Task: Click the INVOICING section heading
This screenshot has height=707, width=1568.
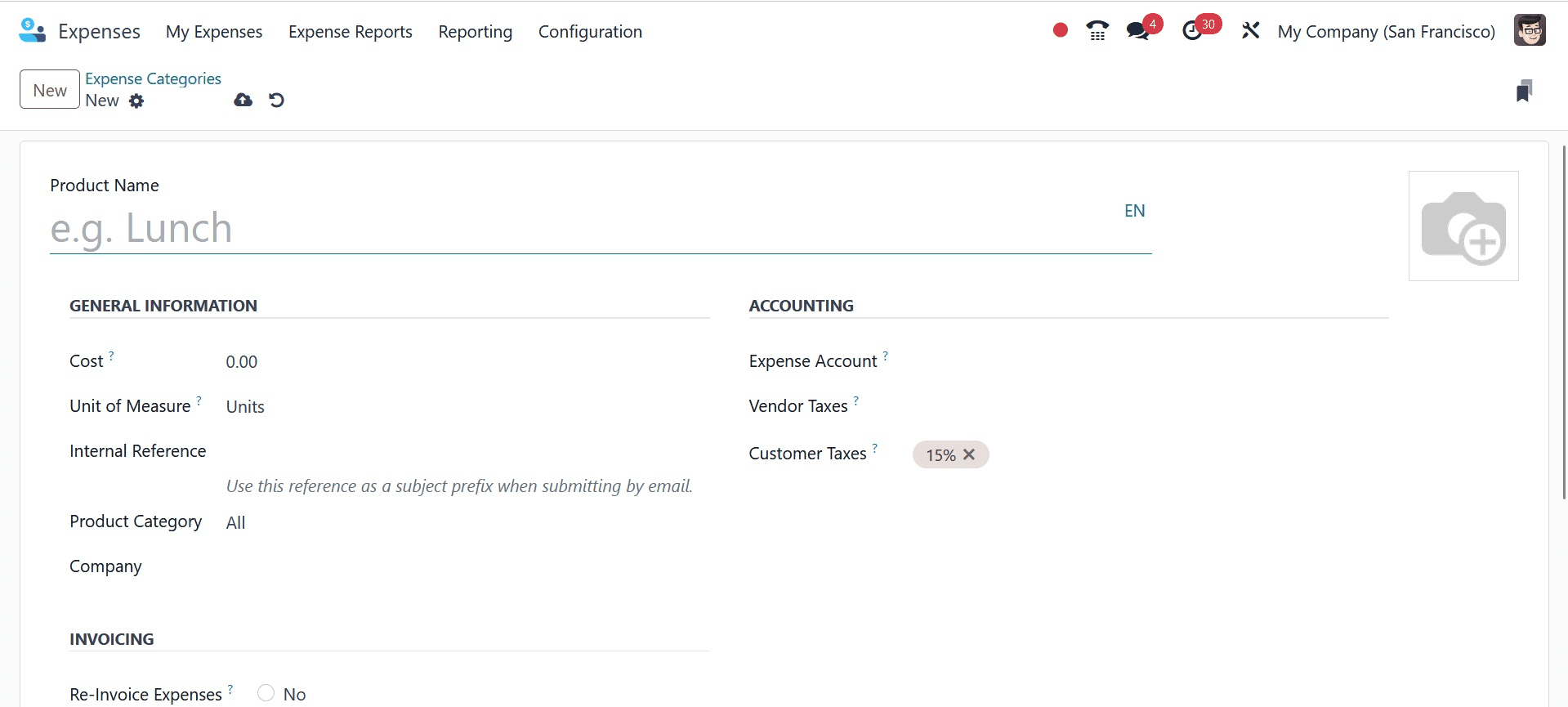Action: click(112, 639)
